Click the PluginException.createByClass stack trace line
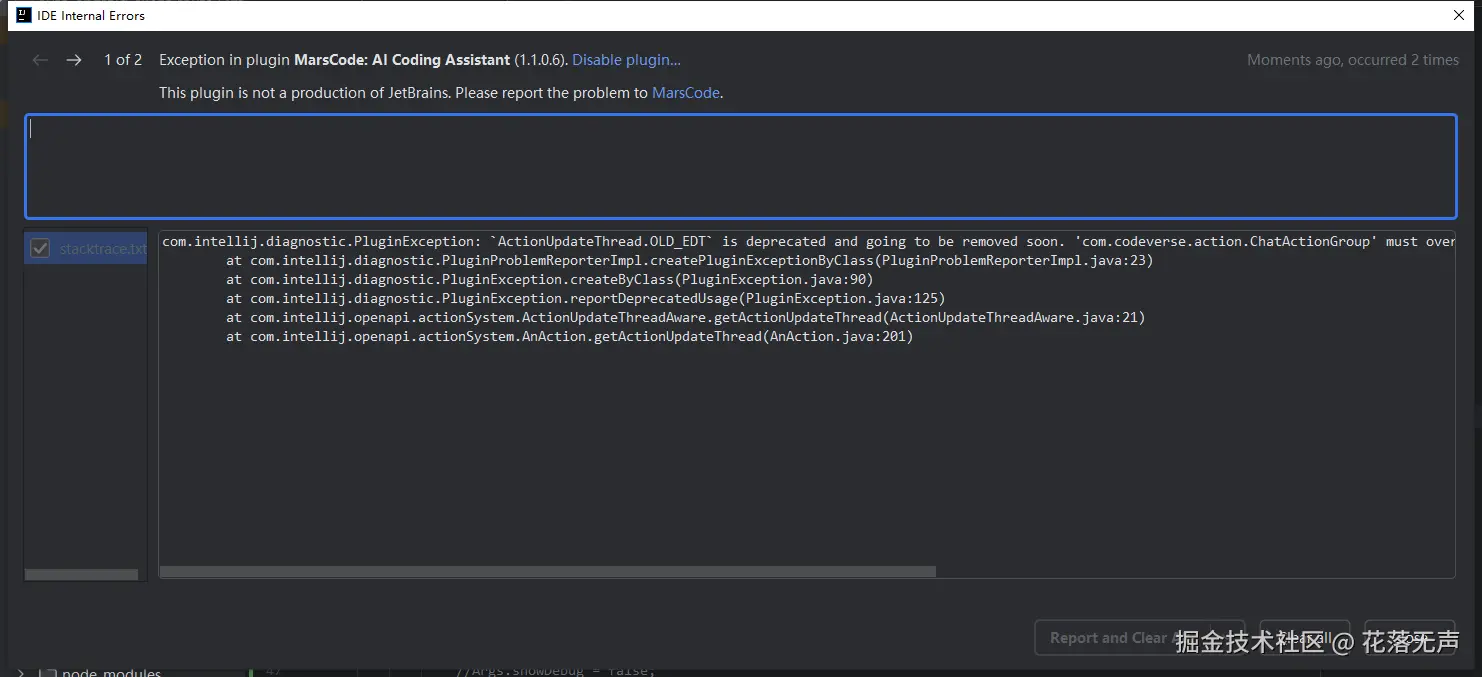1482x677 pixels. (x=550, y=279)
